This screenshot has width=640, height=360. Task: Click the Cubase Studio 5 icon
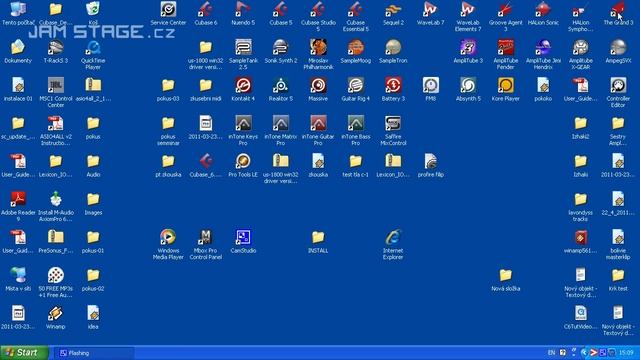pos(318,9)
